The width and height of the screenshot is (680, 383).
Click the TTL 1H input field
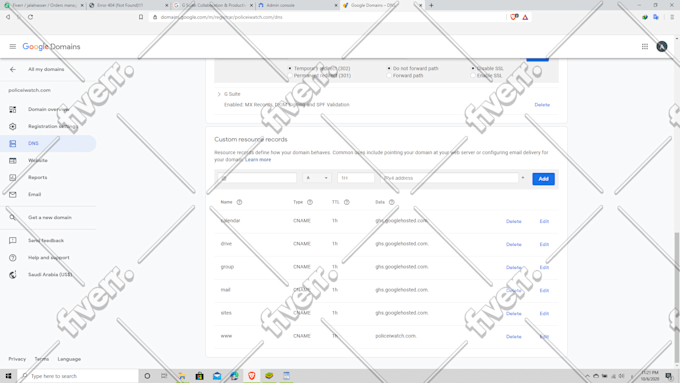(x=356, y=178)
